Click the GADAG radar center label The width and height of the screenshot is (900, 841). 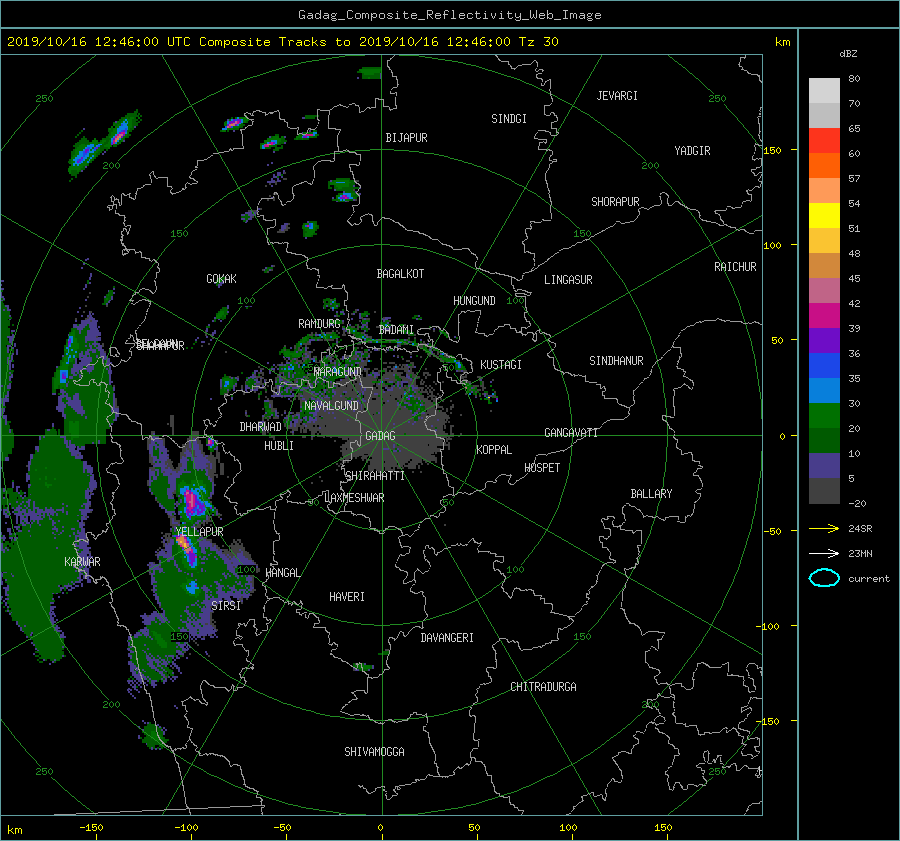(380, 436)
